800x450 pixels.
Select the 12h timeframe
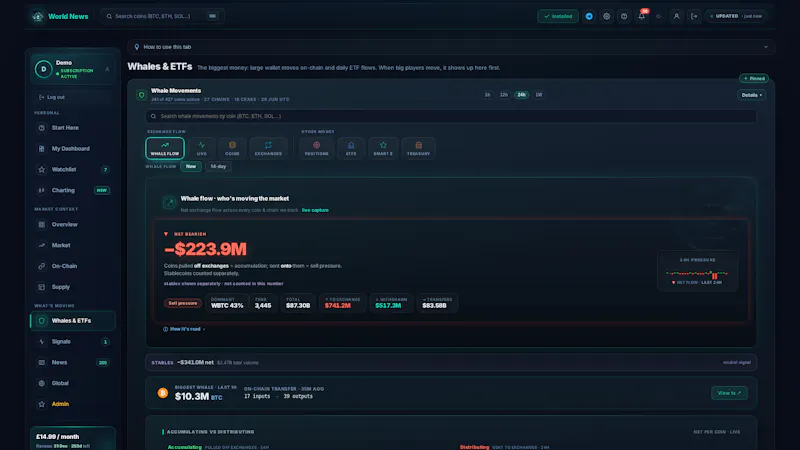504,95
